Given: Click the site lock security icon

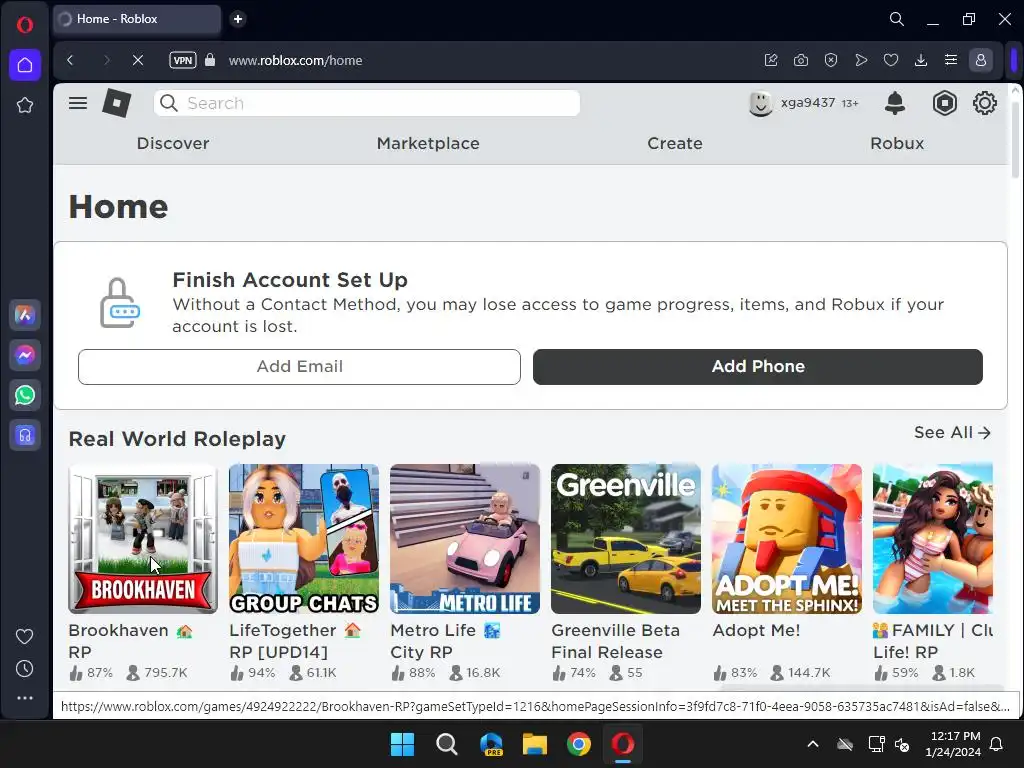Looking at the screenshot, I should [210, 60].
